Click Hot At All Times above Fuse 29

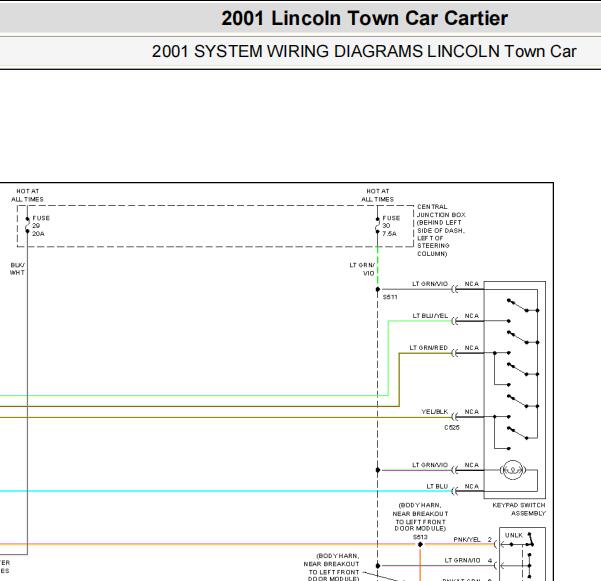pyautogui.click(x=27, y=195)
